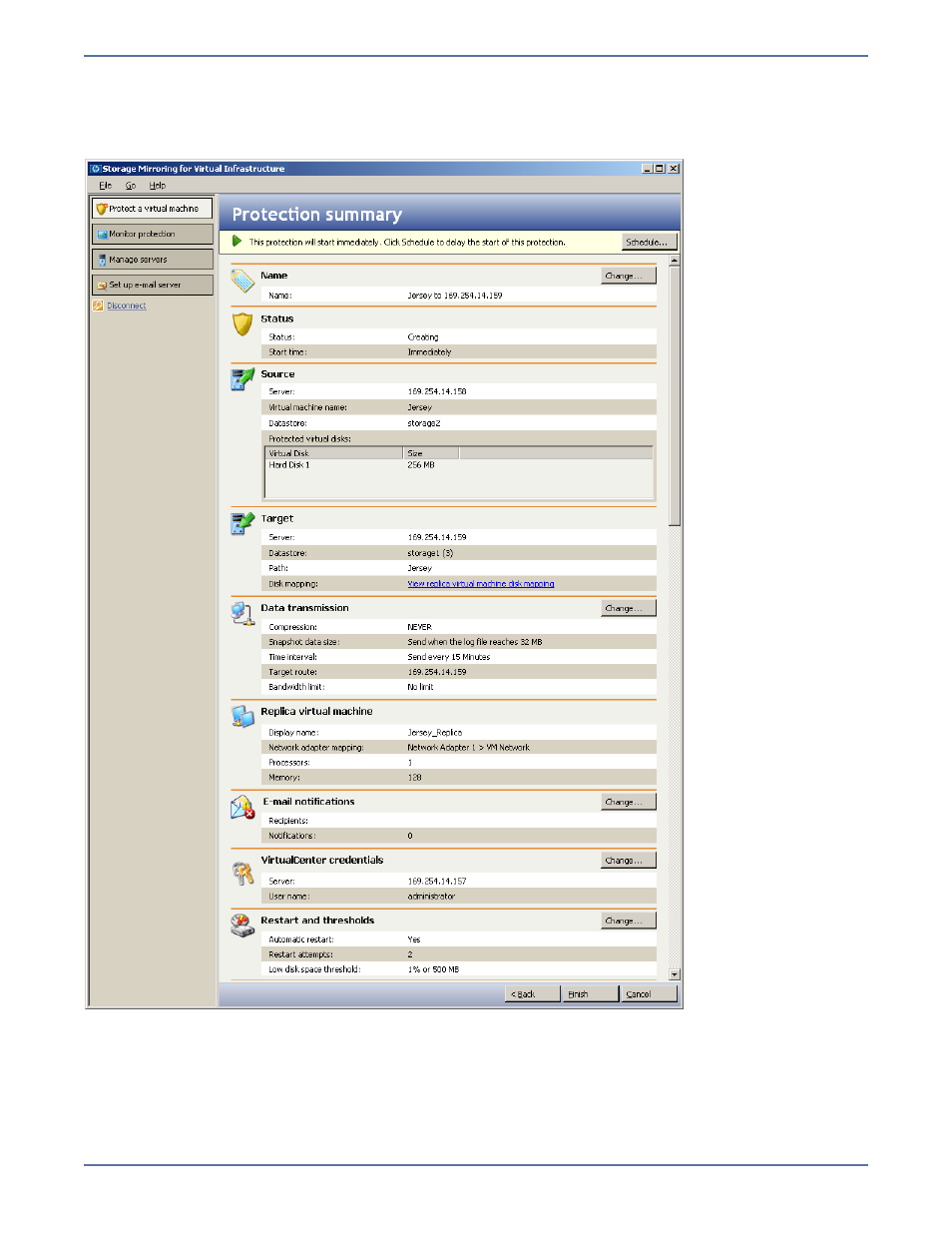Click Change button in Name section
Screen dimensions: 952x1233
click(629, 276)
